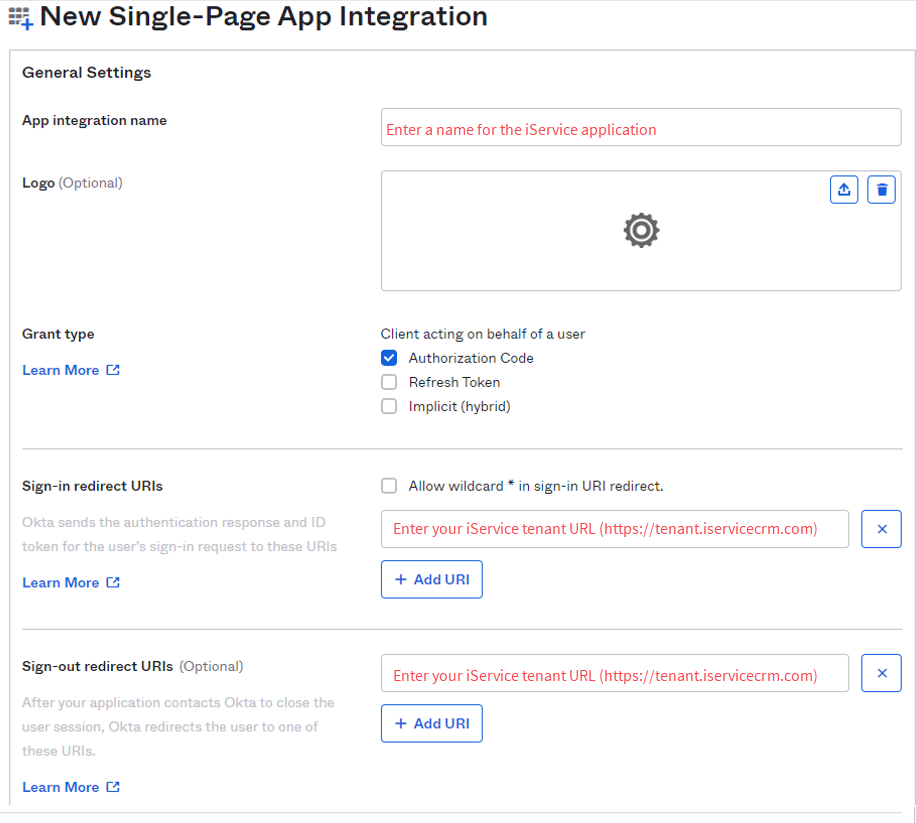
Task: Click the Refresh Token label text
Action: click(x=454, y=382)
